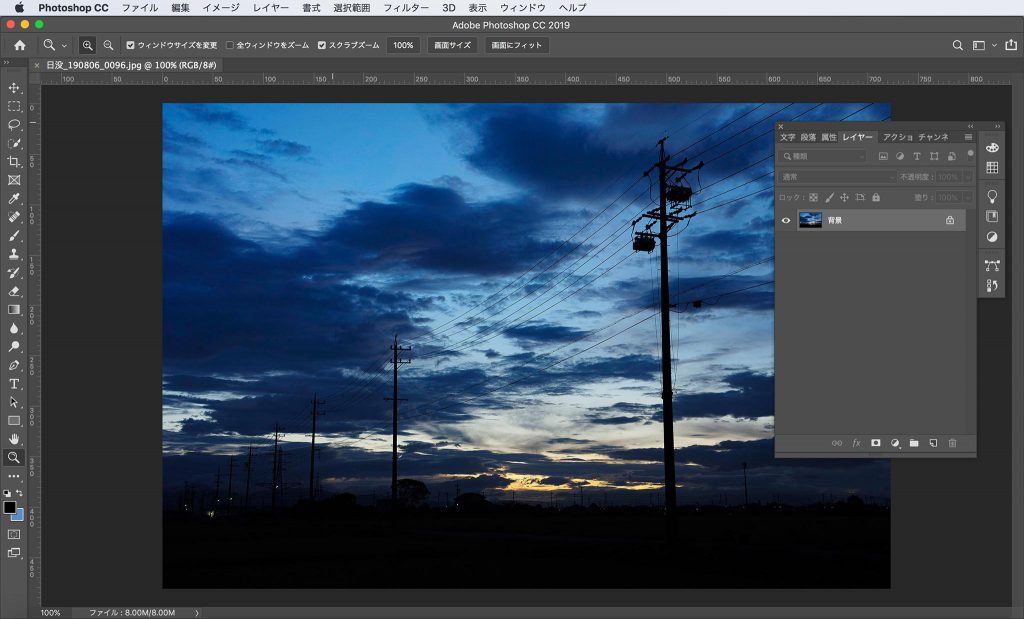This screenshot has width=1024, height=619.
Task: Choose Zoom In mode in options bar
Action: click(87, 45)
